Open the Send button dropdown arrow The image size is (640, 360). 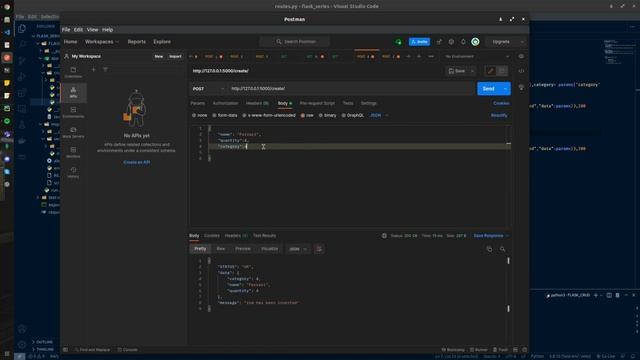click(x=505, y=89)
